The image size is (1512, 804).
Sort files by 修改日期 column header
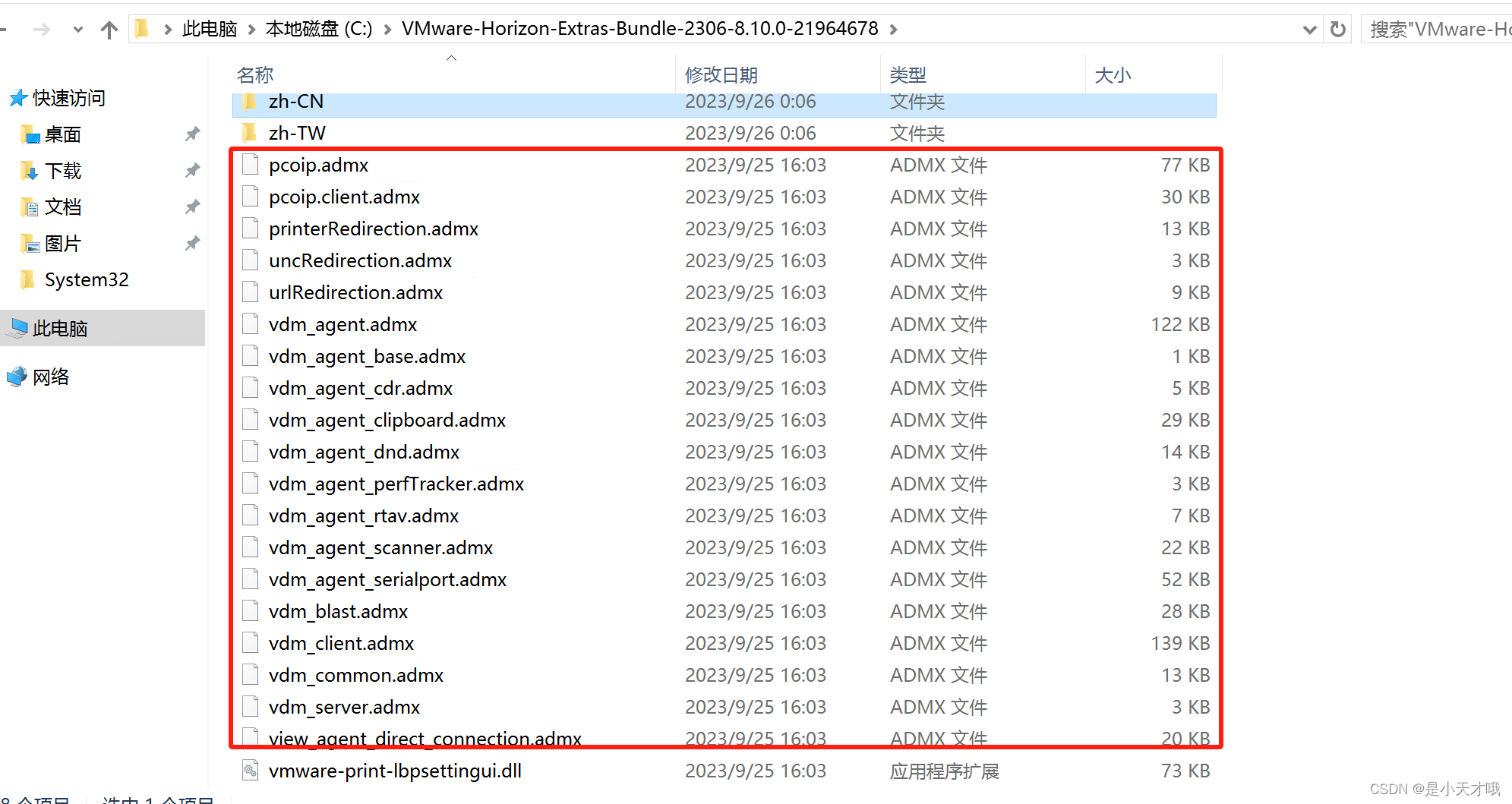pyautogui.click(x=721, y=75)
